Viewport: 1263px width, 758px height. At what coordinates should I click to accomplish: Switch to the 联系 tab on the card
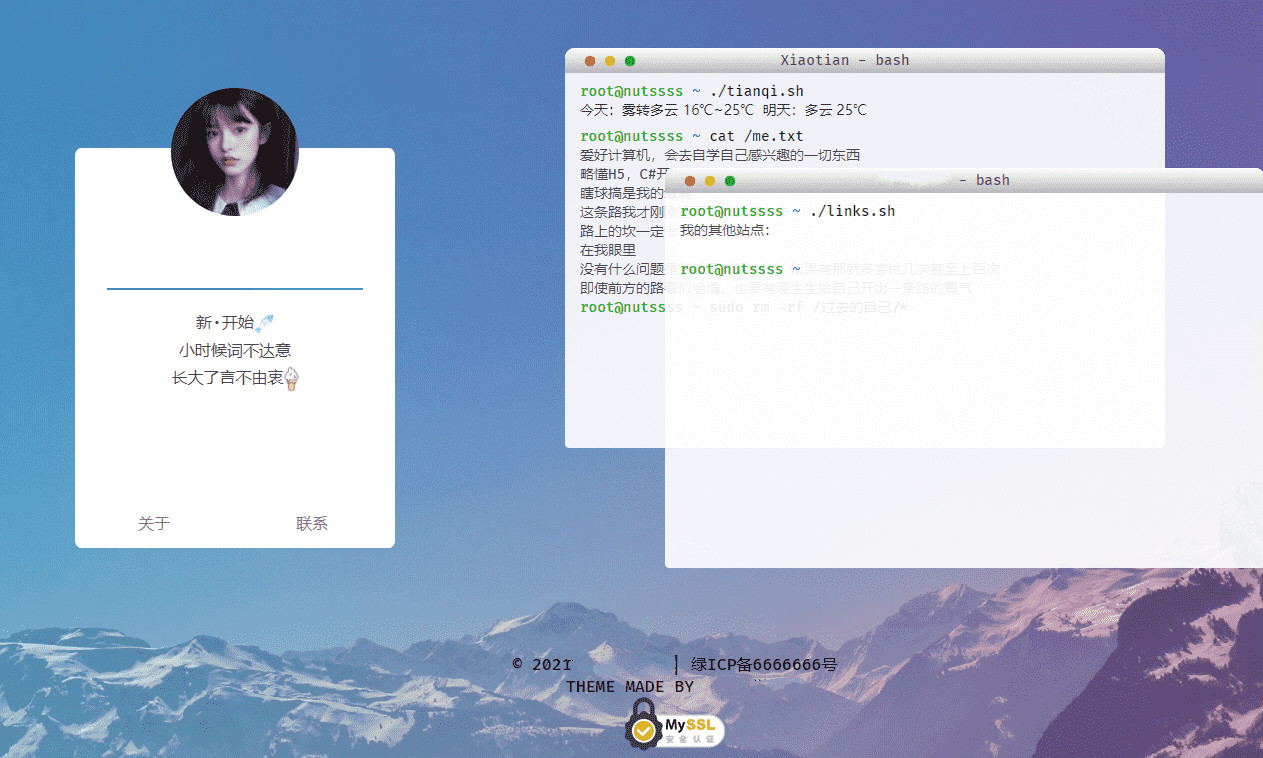coord(312,523)
